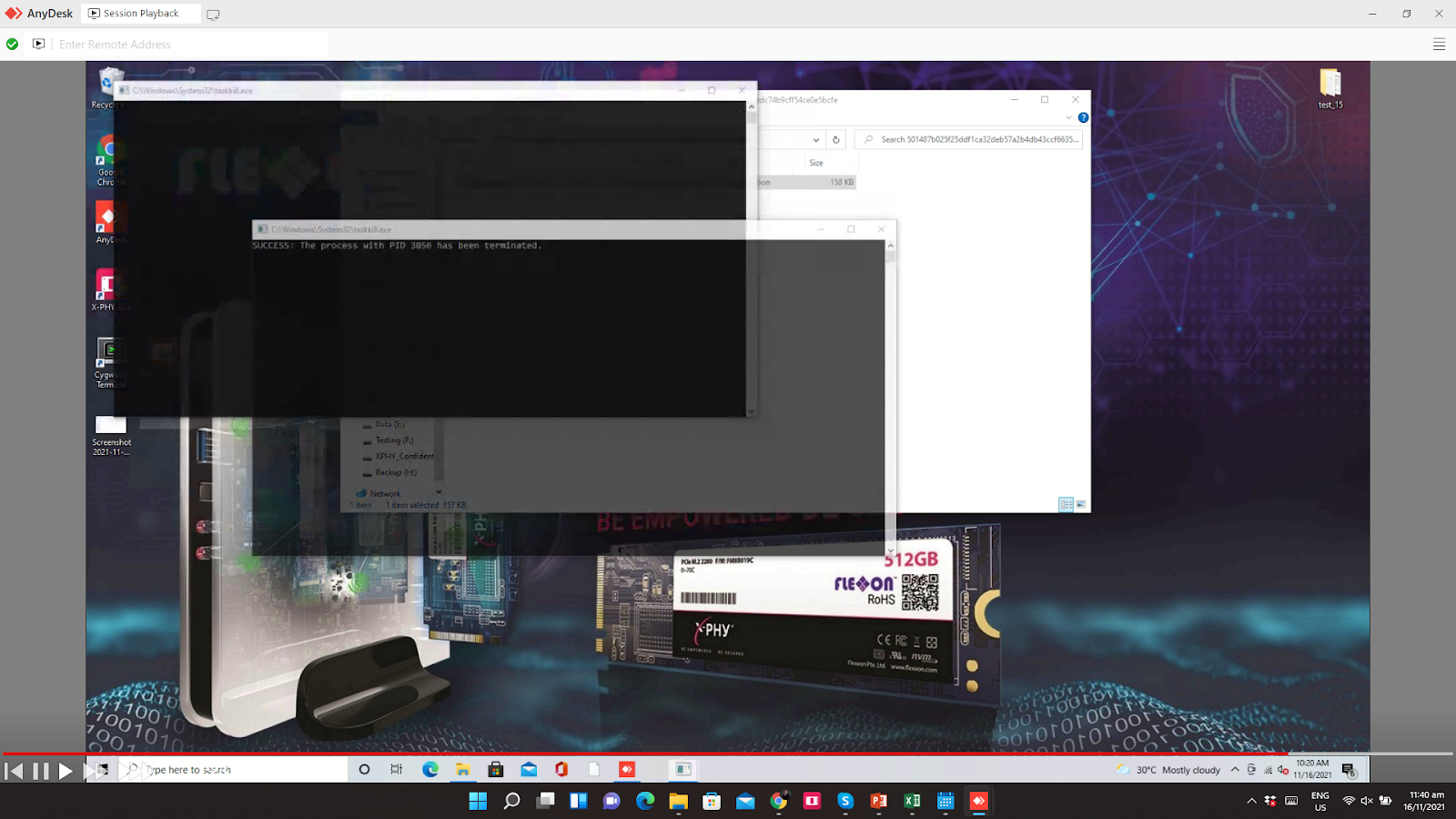1456x819 pixels.
Task: Toggle the muted volume icon in tray
Action: (1366, 801)
